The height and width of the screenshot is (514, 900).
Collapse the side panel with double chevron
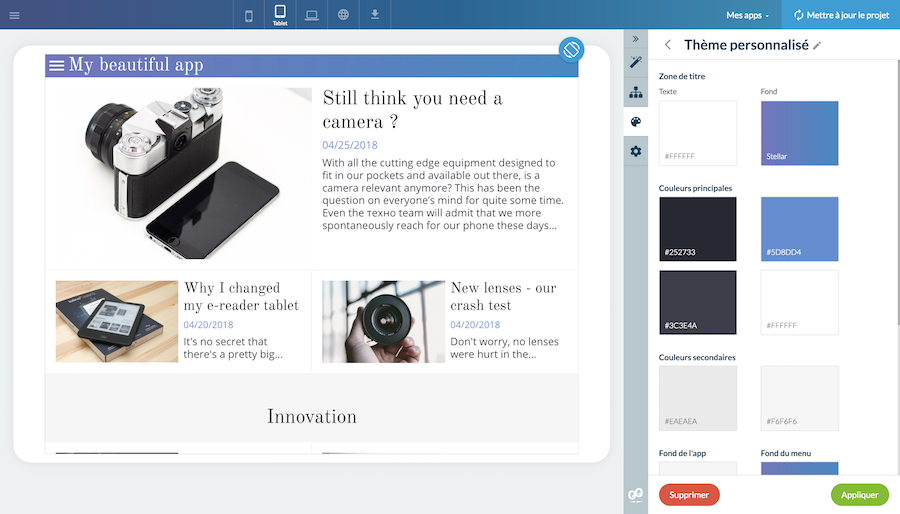pyautogui.click(x=636, y=38)
